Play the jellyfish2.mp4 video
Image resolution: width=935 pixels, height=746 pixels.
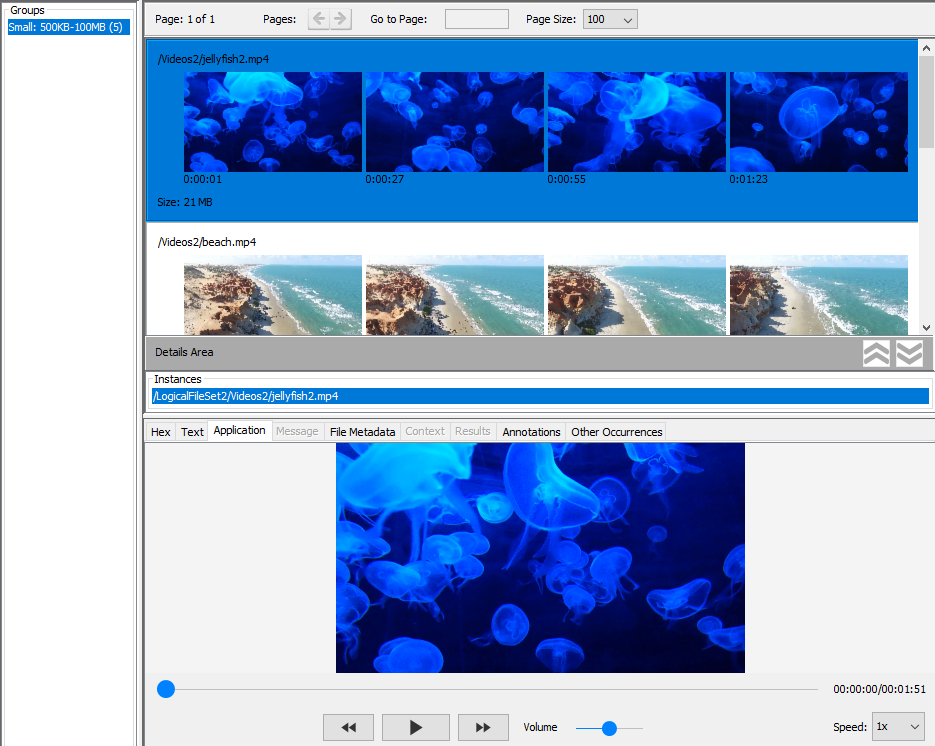[x=415, y=727]
